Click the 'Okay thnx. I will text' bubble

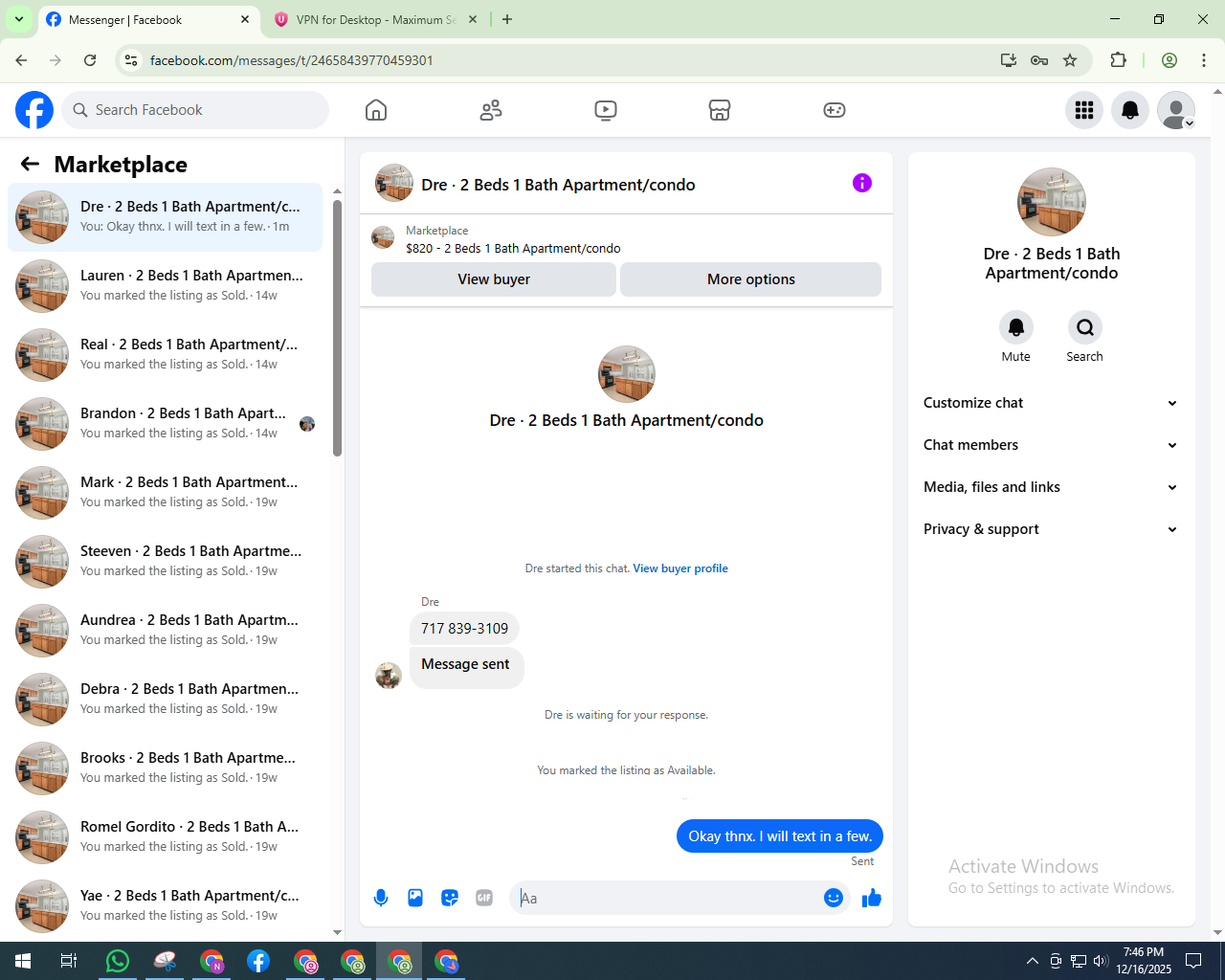coord(780,836)
